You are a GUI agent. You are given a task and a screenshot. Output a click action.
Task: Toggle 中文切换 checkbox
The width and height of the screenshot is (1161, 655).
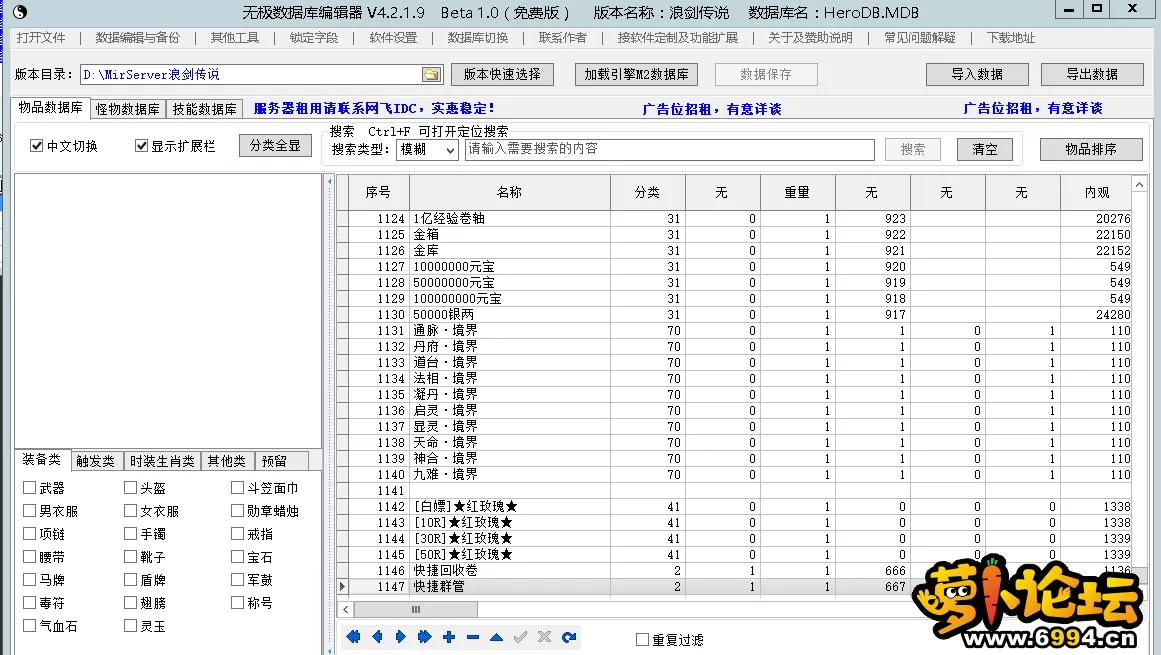36,146
